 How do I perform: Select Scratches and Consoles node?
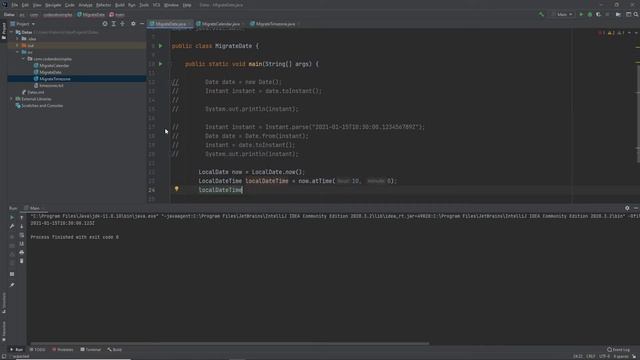point(42,105)
